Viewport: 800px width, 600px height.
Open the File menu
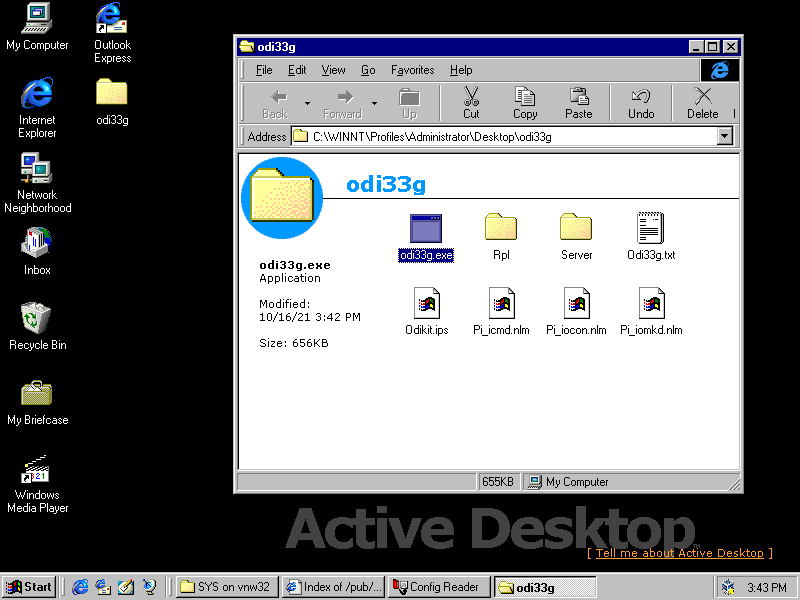point(263,70)
